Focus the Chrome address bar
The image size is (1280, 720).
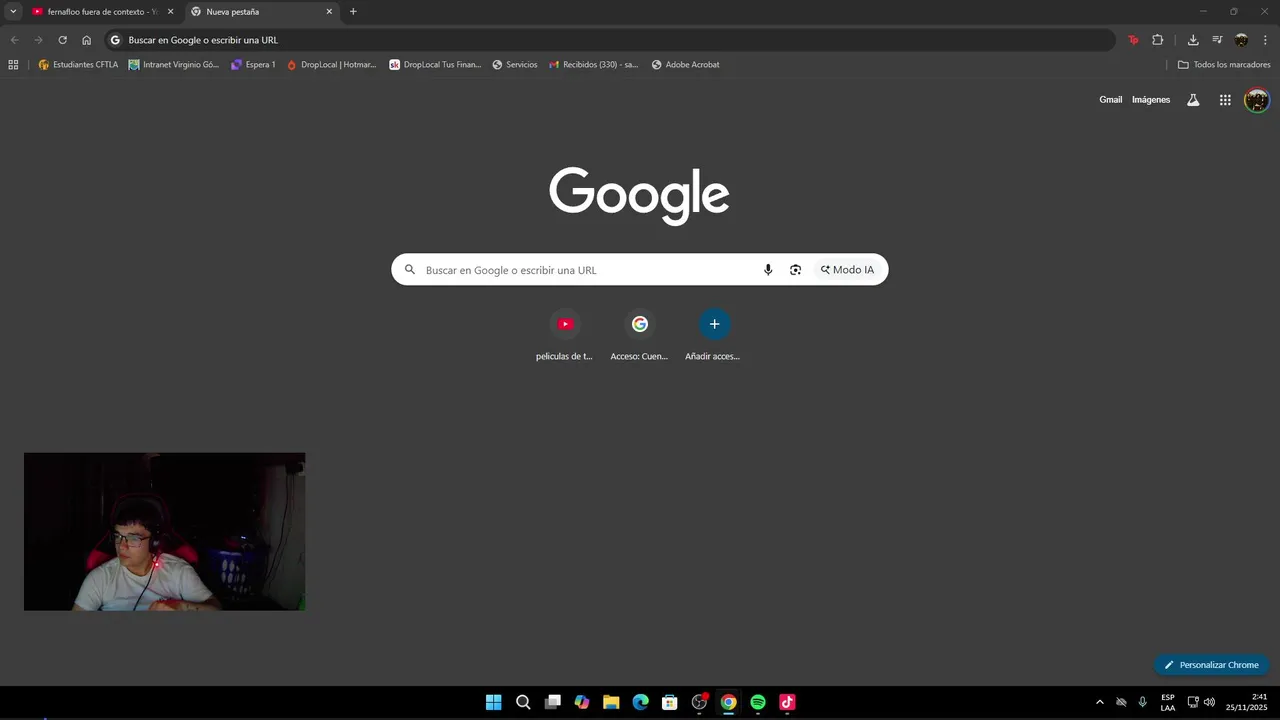pyautogui.click(x=610, y=40)
